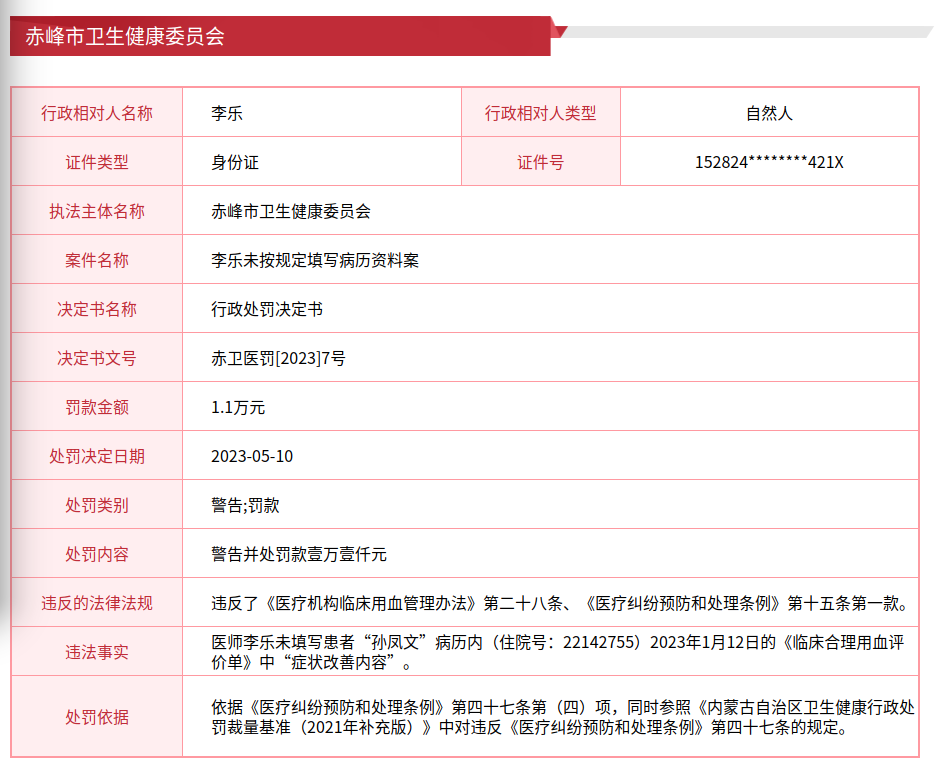Select the 证件号 label cell
The image size is (944, 767).
click(x=541, y=161)
